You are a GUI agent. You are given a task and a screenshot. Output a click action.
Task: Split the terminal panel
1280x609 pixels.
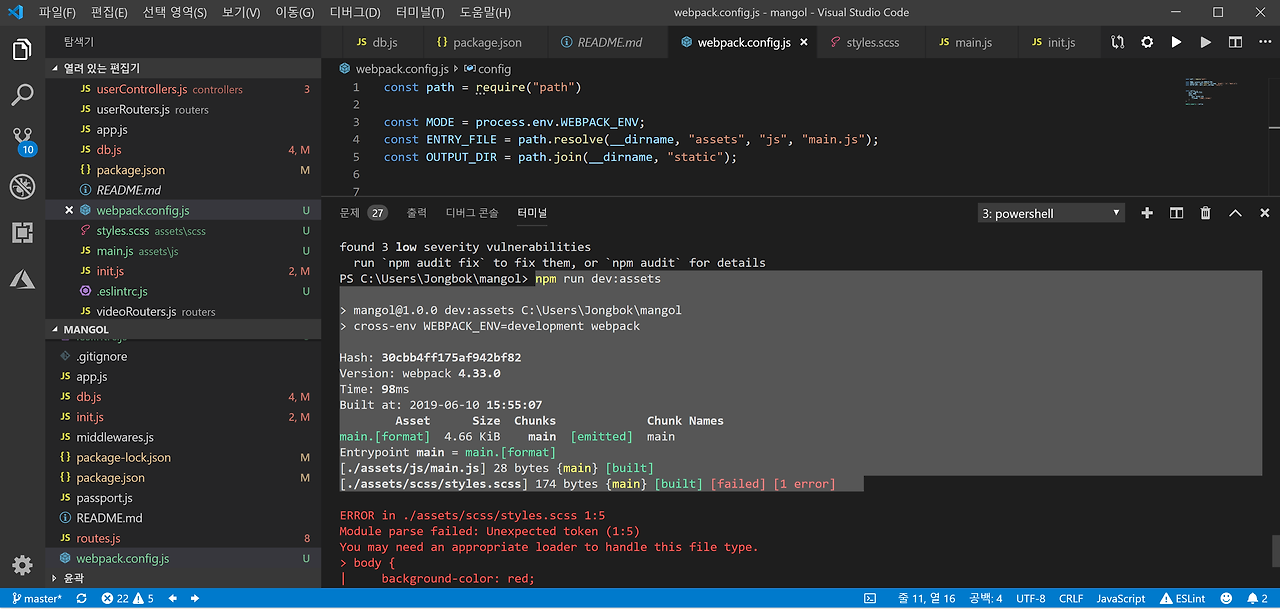coord(1176,213)
